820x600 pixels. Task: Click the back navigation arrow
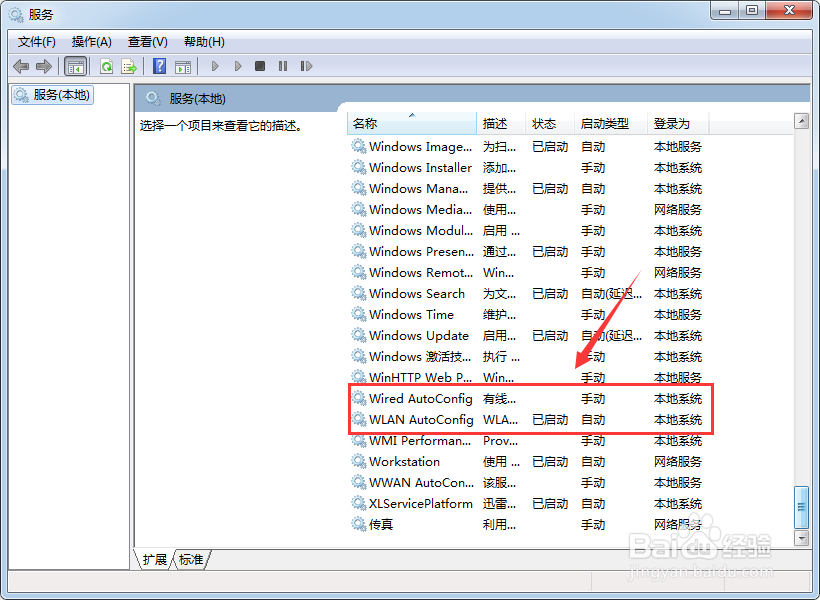click(x=21, y=65)
